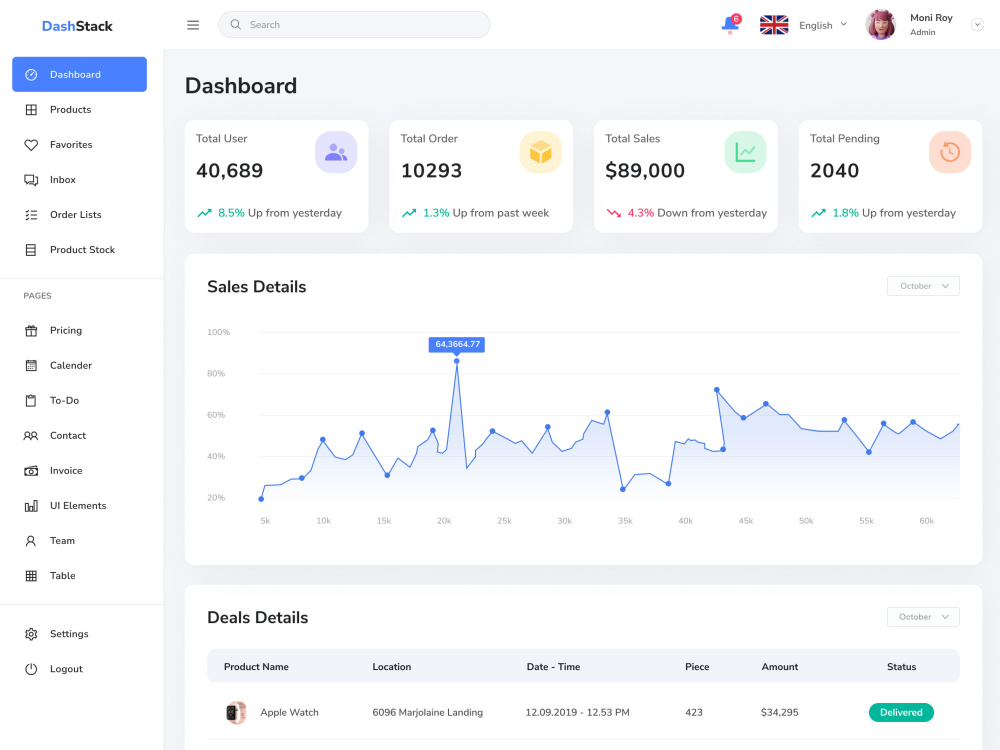Click the Product Stock icon
This screenshot has width=1000, height=750.
(31, 250)
